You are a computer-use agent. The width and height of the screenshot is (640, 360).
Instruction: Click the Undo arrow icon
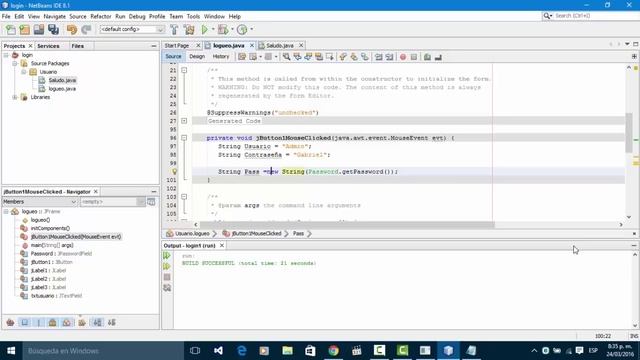click(x=72, y=29)
